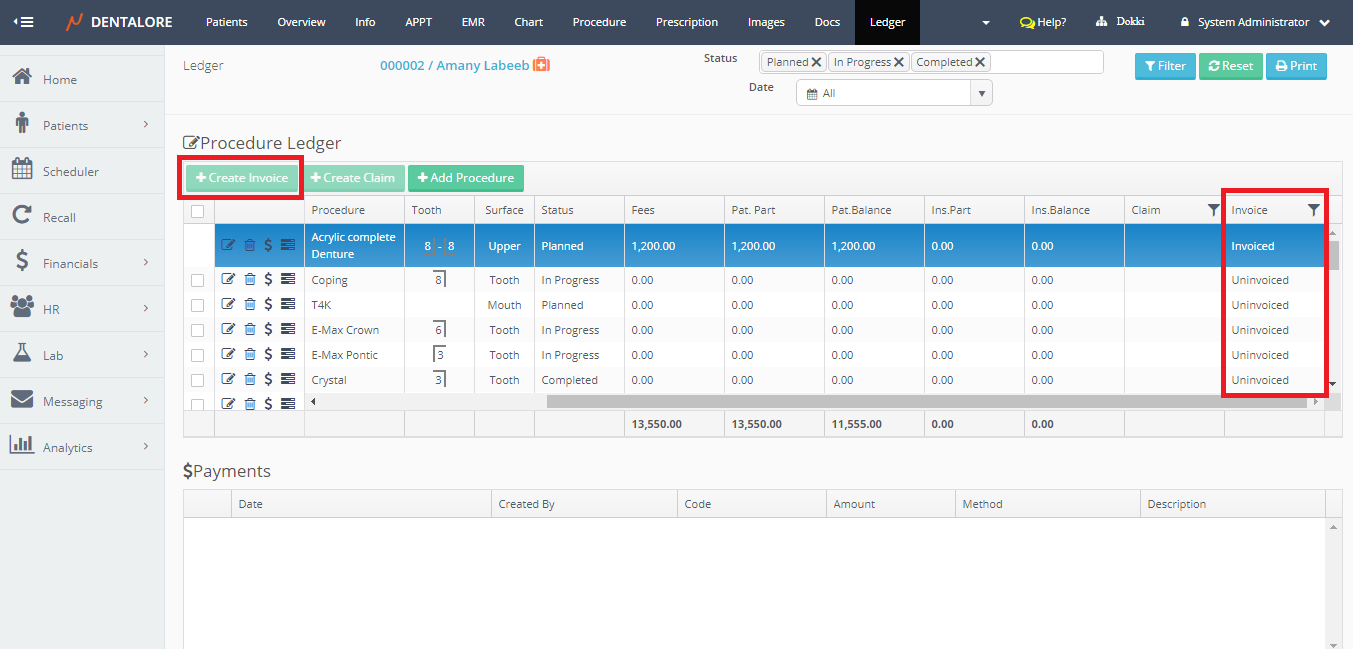Click the dollar payment icon for E-Max Crown
1353x649 pixels.
[x=268, y=330]
